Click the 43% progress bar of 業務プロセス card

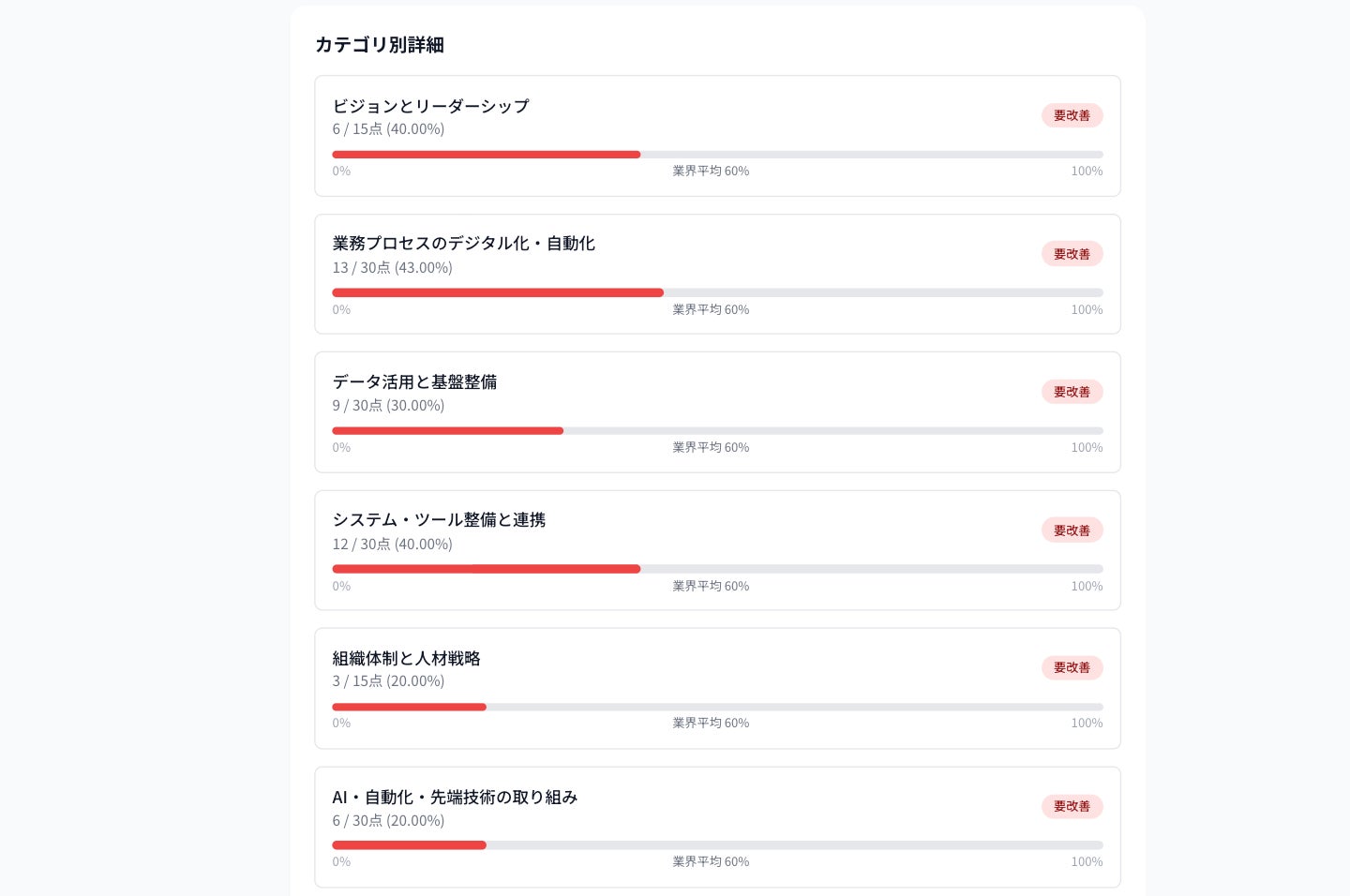(717, 292)
